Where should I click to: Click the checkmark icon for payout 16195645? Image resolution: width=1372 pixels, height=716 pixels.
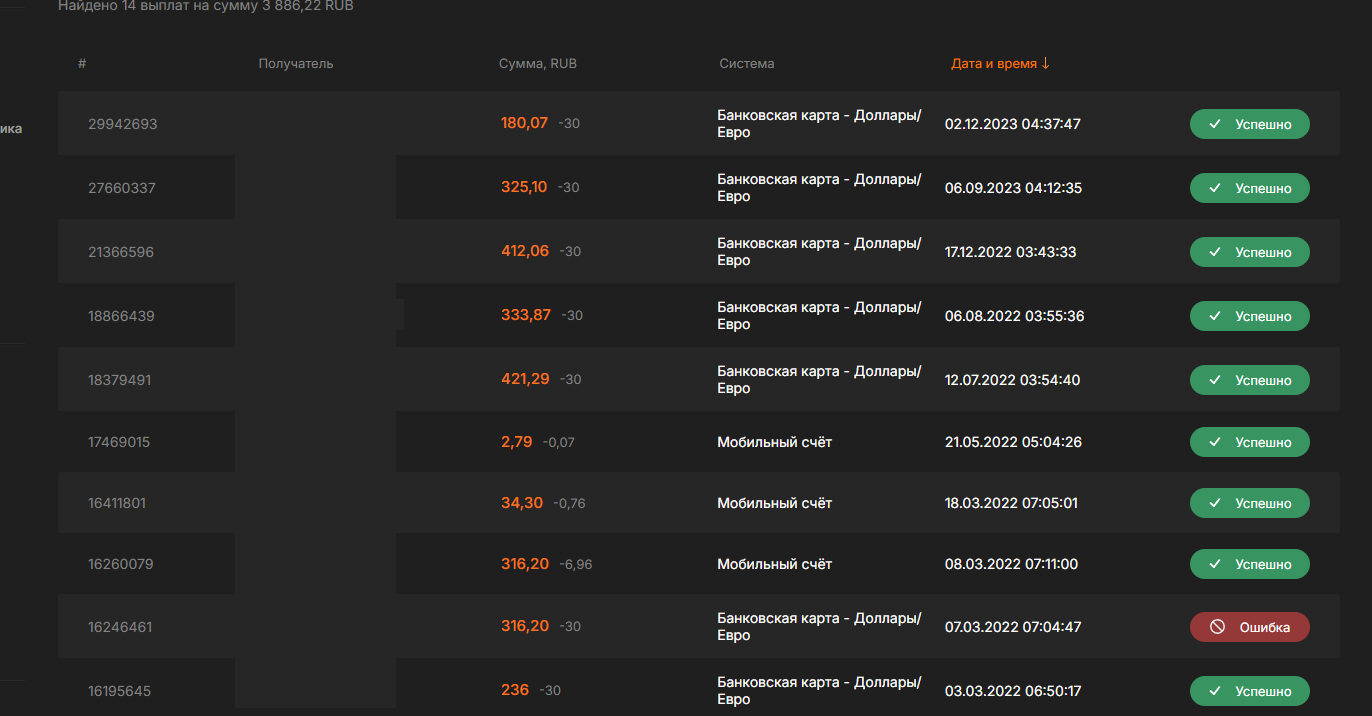(x=1215, y=691)
